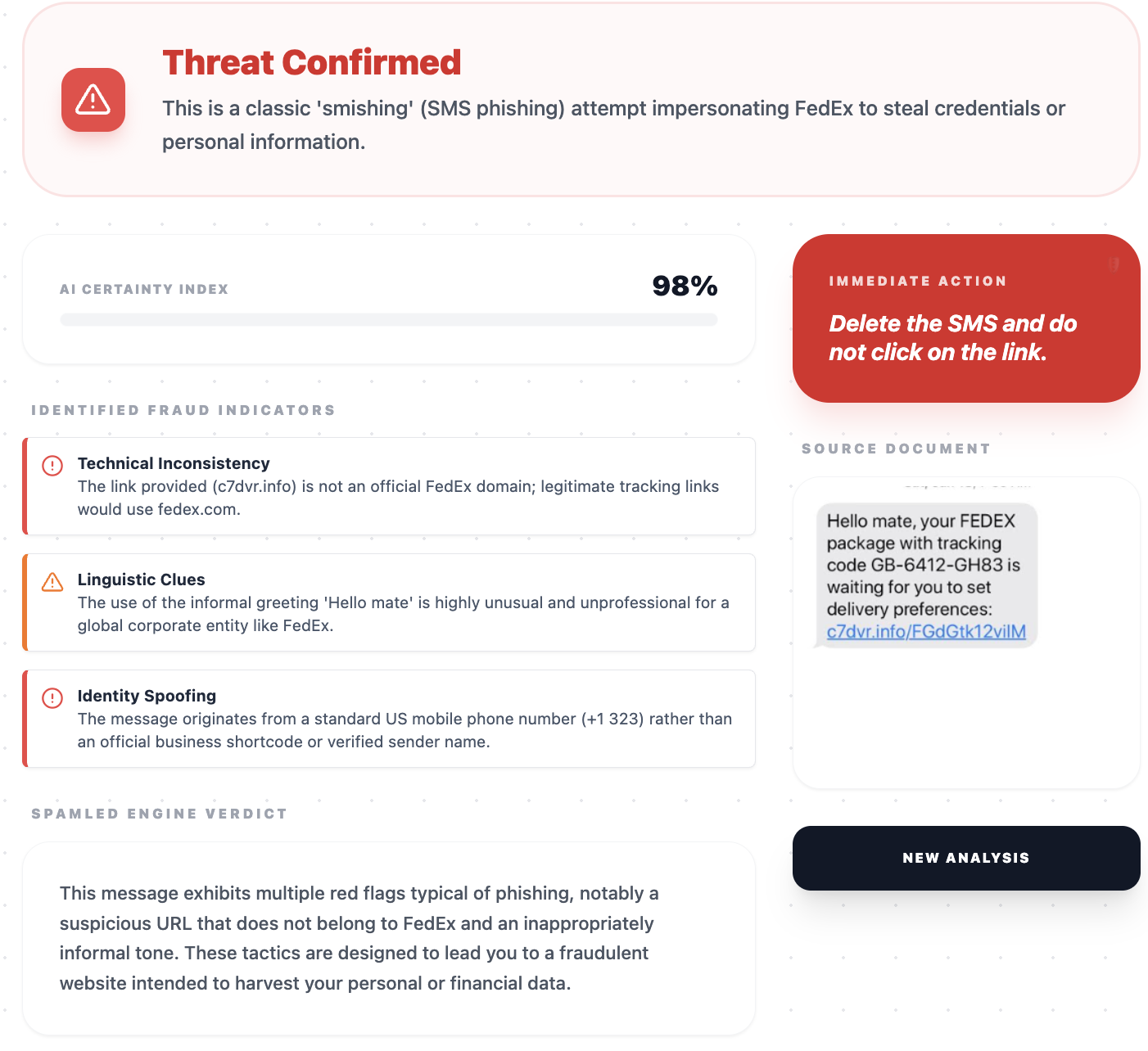
Task: Select the alert circle icon on Identity Spoofing
Action: coord(52,698)
